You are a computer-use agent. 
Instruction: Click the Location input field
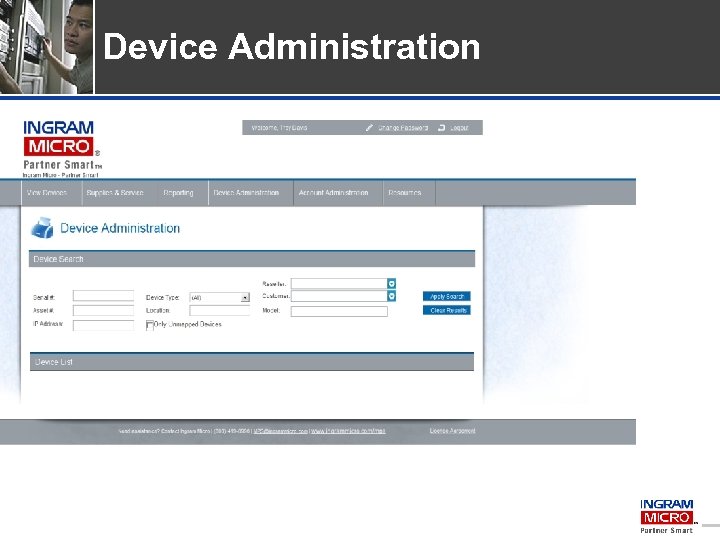tap(219, 310)
